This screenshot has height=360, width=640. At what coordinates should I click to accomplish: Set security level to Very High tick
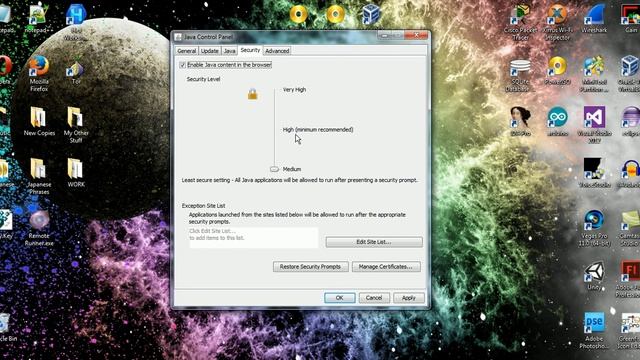tap(275, 89)
